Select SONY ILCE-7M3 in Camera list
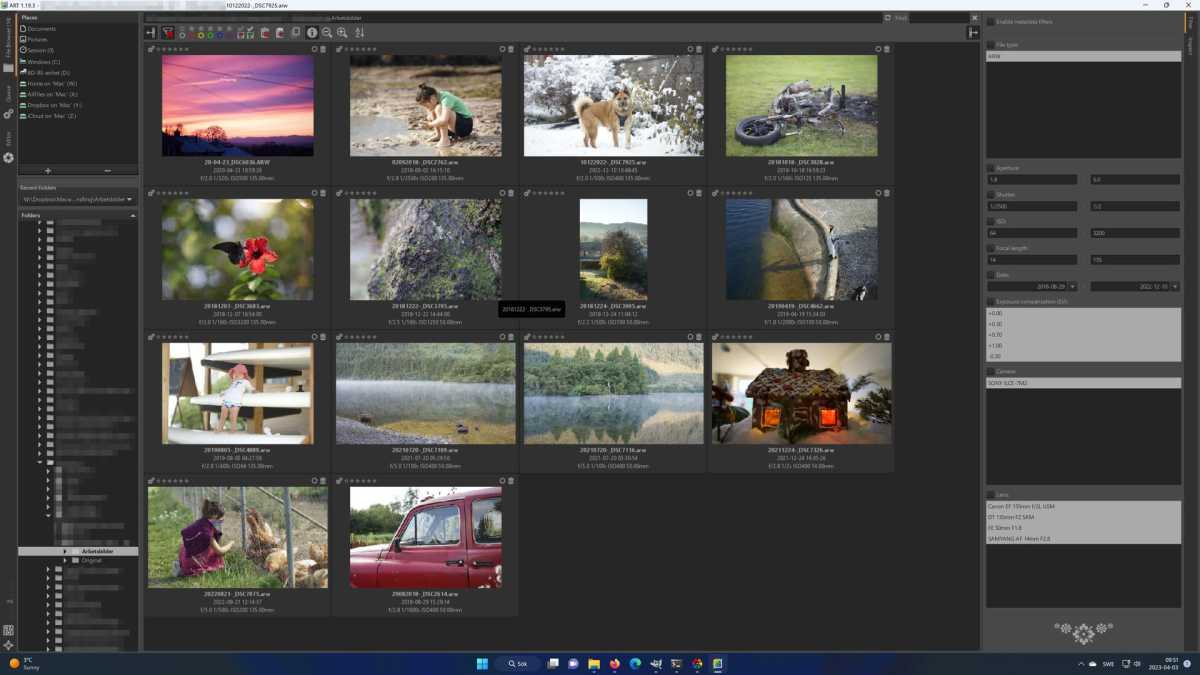This screenshot has height=675, width=1200. pyautogui.click(x=1084, y=383)
